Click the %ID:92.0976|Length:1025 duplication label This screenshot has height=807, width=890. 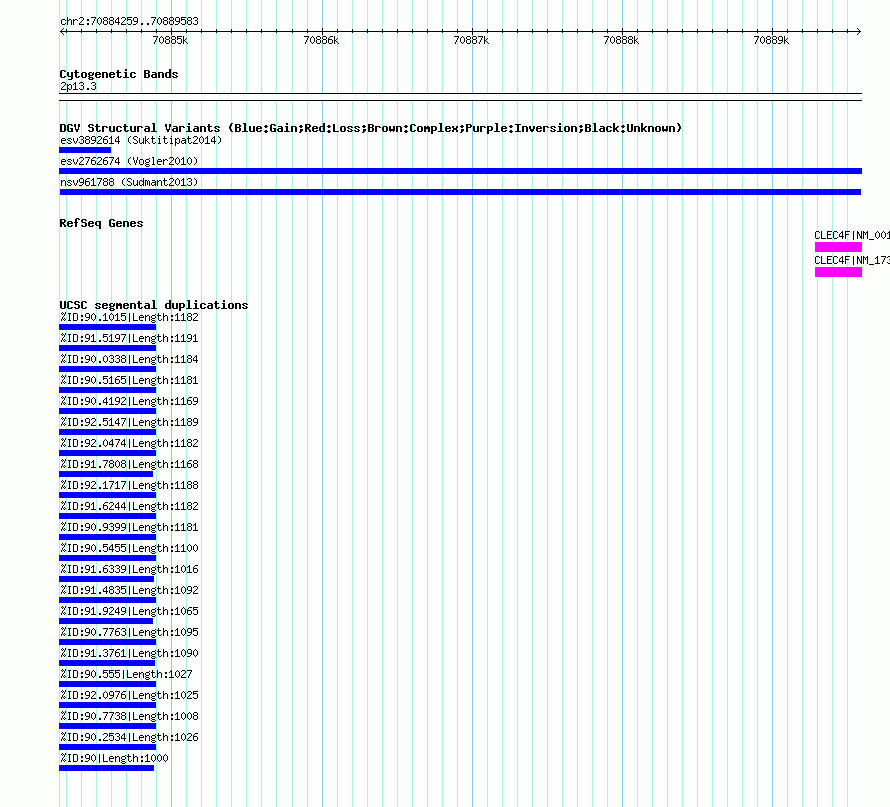coord(129,695)
